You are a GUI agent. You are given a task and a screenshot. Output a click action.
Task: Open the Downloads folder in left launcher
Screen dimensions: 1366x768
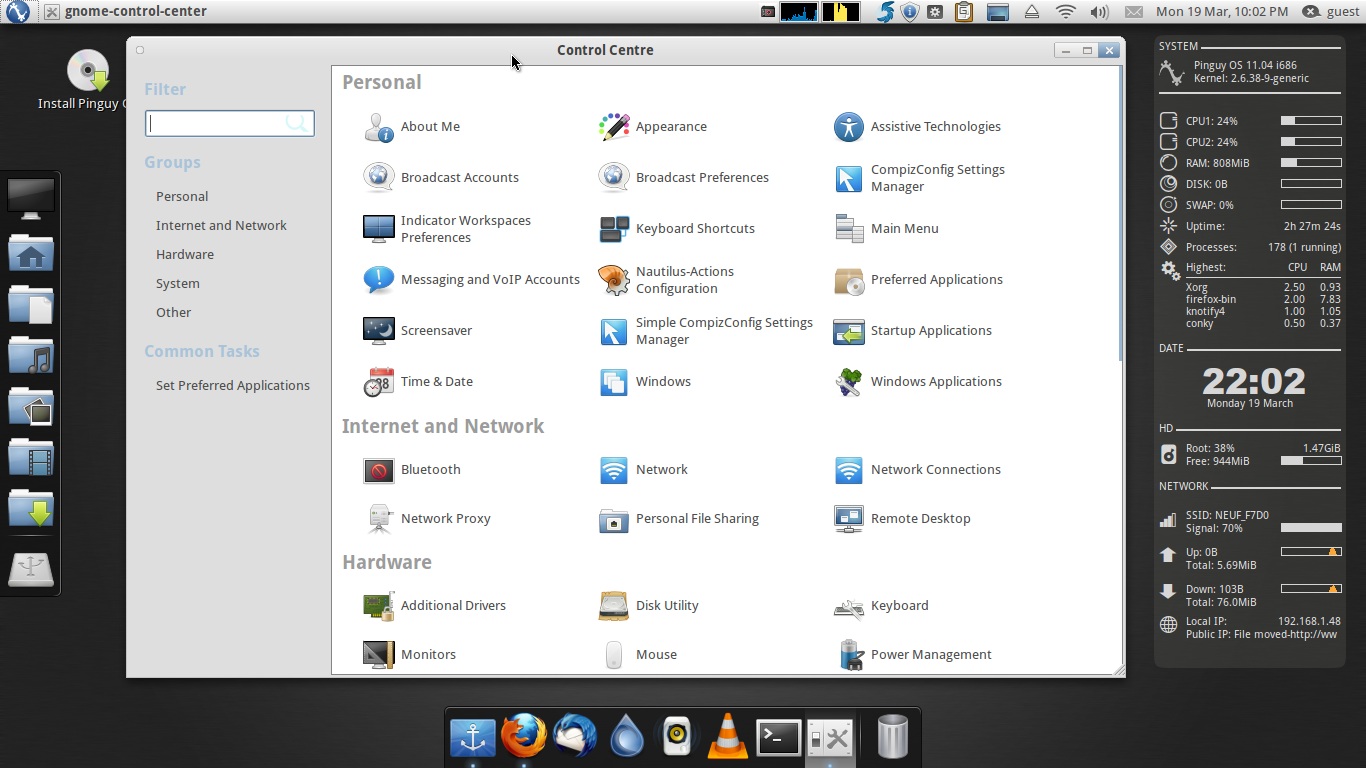[31, 508]
